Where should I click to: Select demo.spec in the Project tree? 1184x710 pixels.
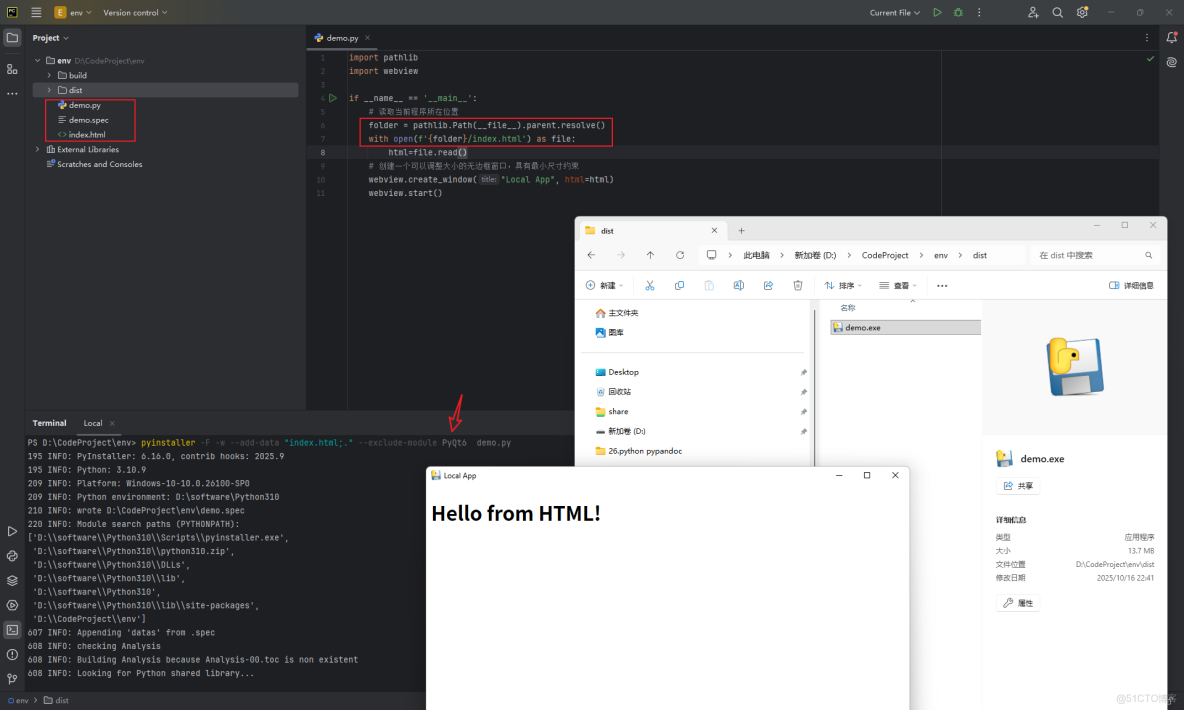click(91, 119)
